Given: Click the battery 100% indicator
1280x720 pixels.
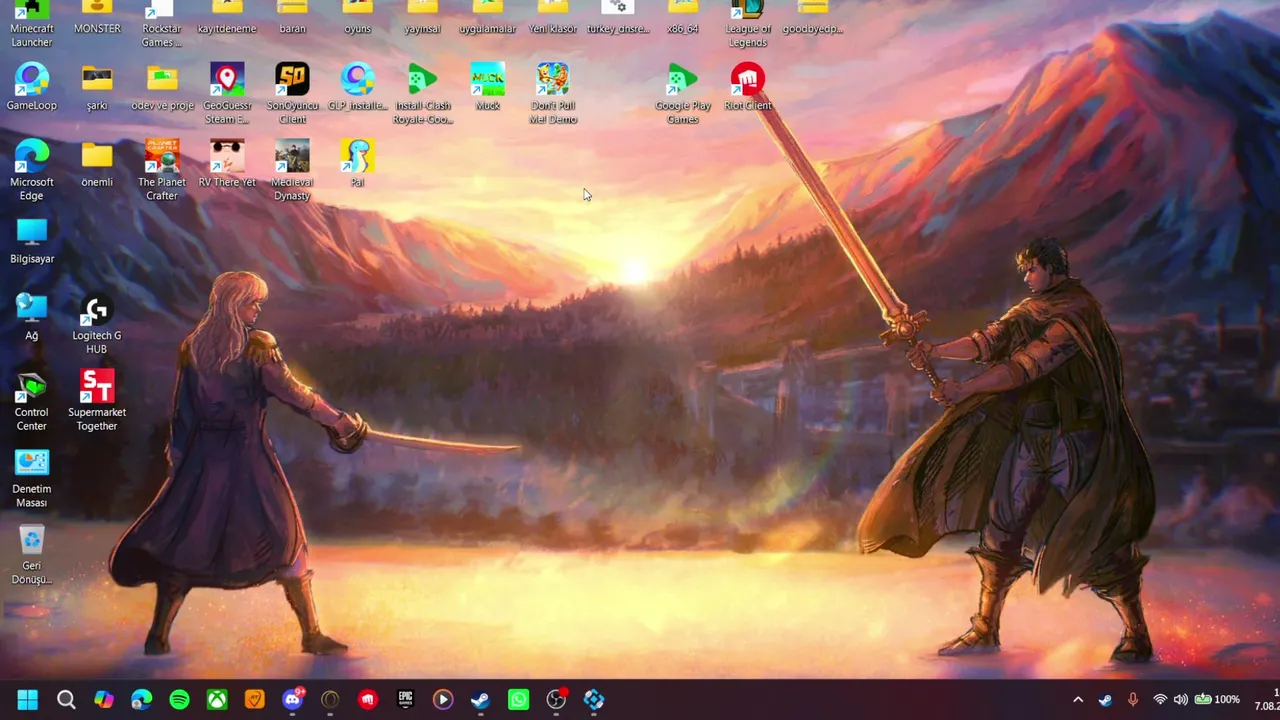Looking at the screenshot, I should coord(1217,700).
